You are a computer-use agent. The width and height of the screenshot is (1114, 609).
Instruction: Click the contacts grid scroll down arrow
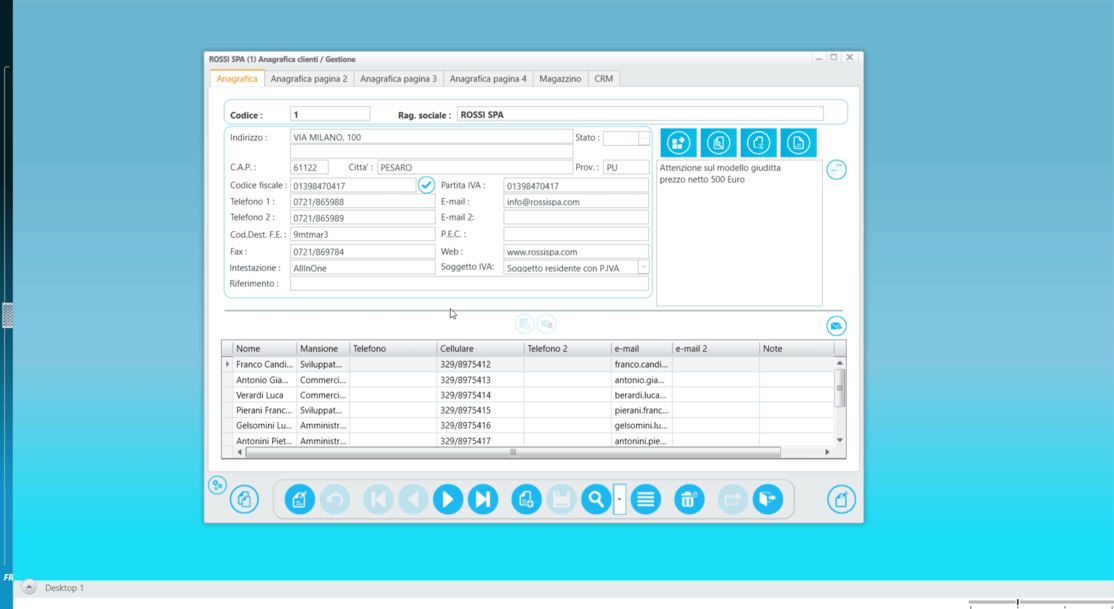click(840, 441)
